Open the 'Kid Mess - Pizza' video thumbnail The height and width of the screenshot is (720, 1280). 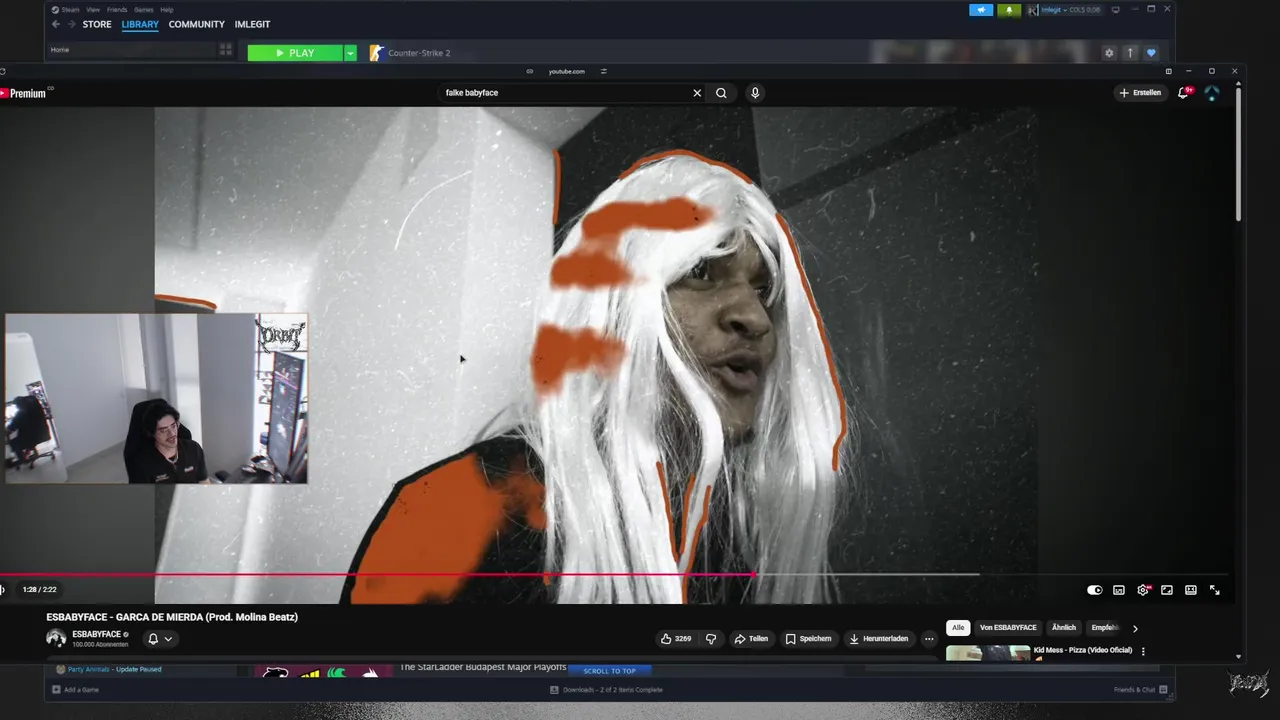tap(988, 653)
